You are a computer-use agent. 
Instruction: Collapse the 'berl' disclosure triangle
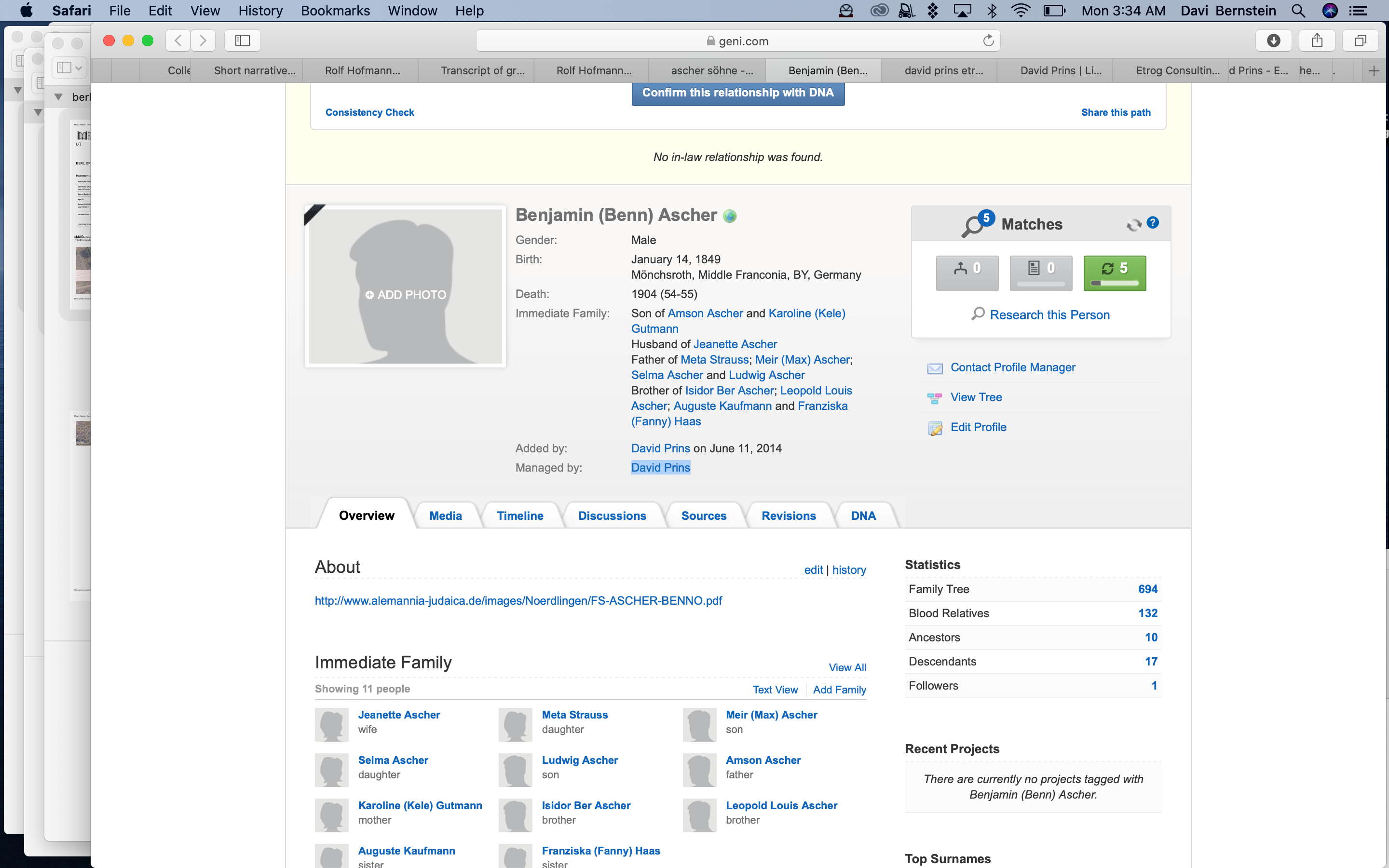58,97
